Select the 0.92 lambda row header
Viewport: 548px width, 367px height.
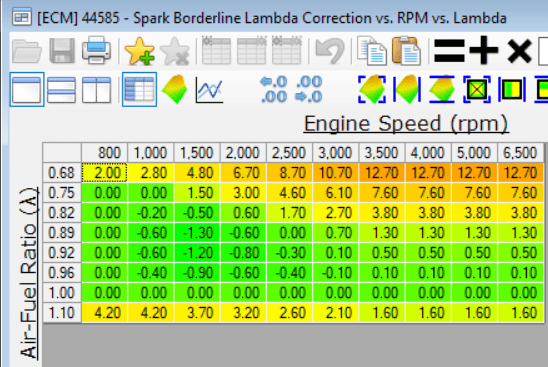click(x=62, y=252)
